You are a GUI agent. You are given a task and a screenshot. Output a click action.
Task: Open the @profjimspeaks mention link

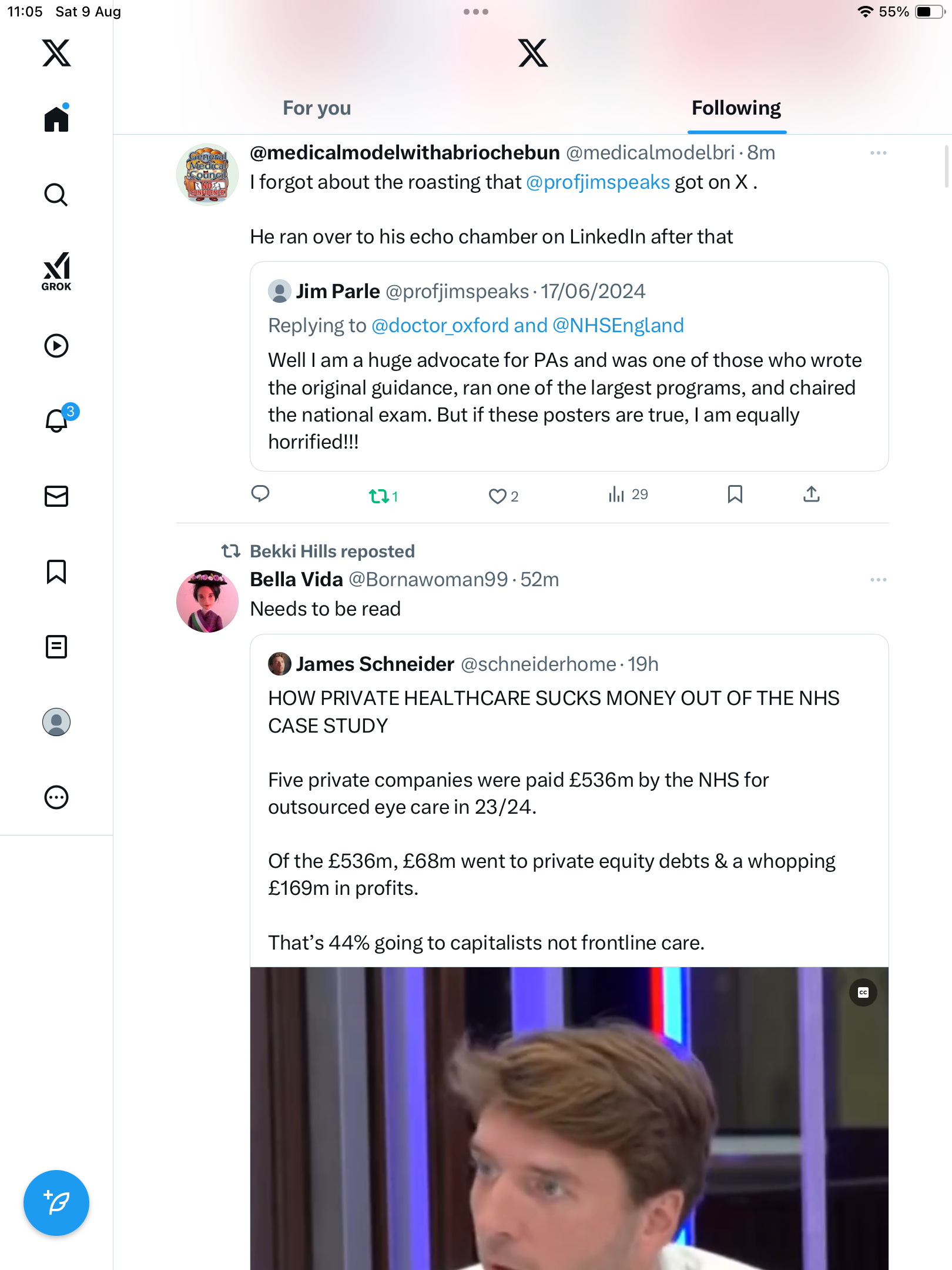[598, 182]
